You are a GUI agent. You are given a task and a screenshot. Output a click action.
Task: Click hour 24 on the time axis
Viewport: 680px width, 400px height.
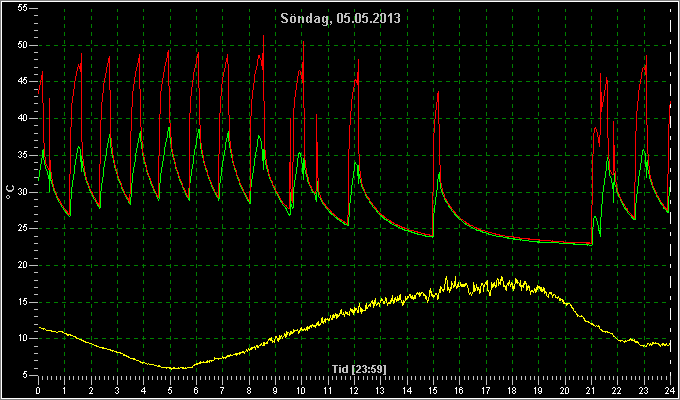coord(670,390)
